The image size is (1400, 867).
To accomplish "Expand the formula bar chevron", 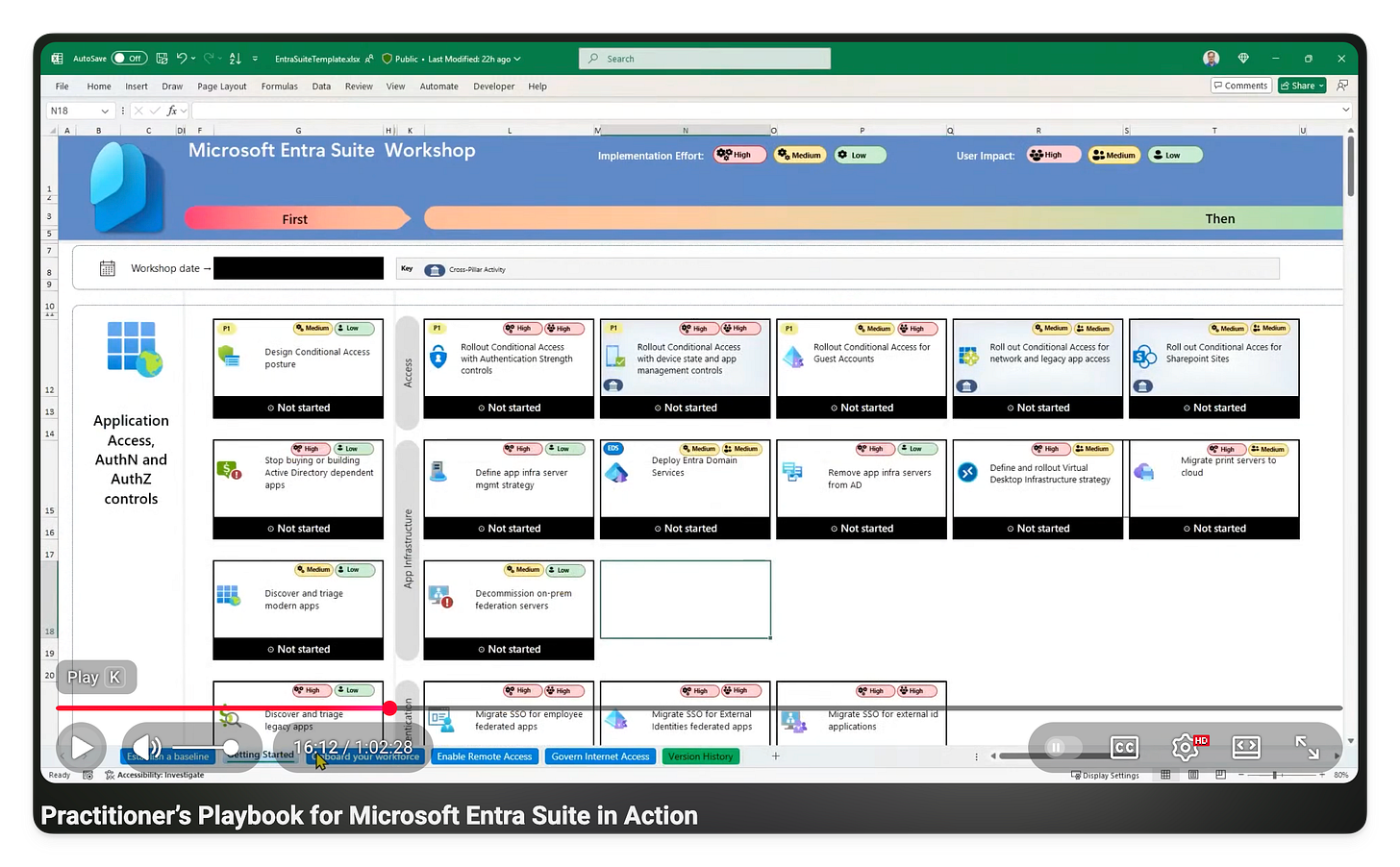I will pos(1345,111).
